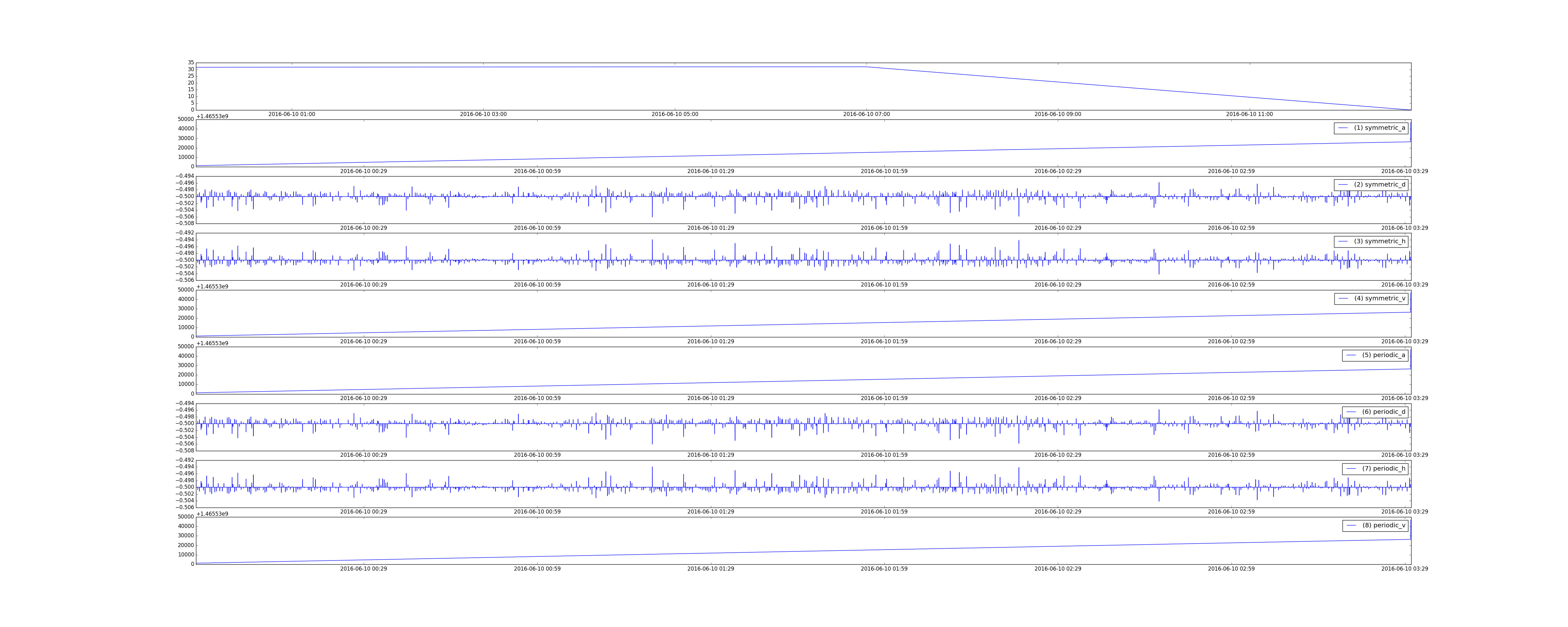Viewport: 1568px width, 627px height.
Task: Click the 35 y-axis tick on top plot
Action: (191, 63)
